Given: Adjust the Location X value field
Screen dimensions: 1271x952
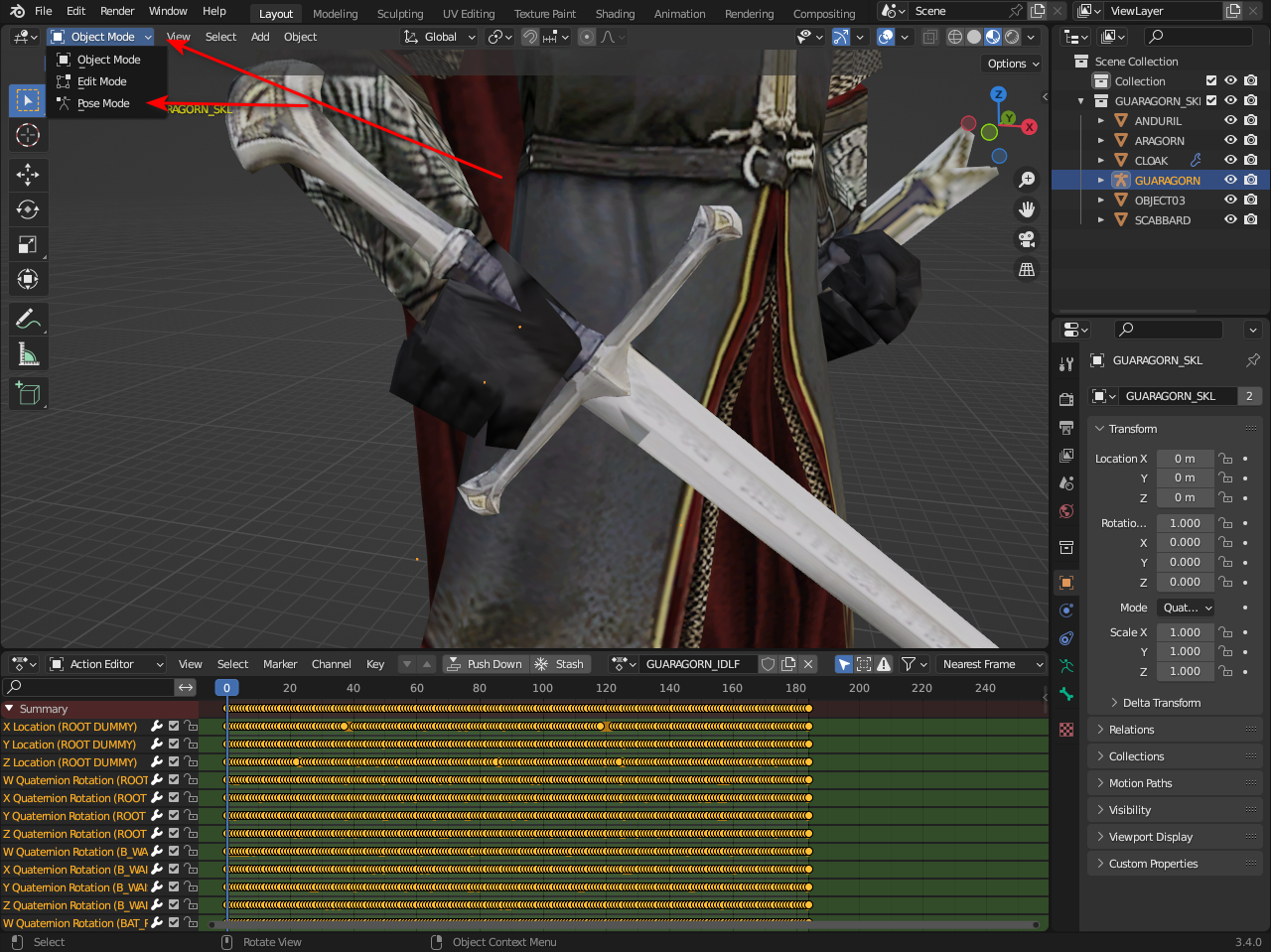Looking at the screenshot, I should (1184, 459).
